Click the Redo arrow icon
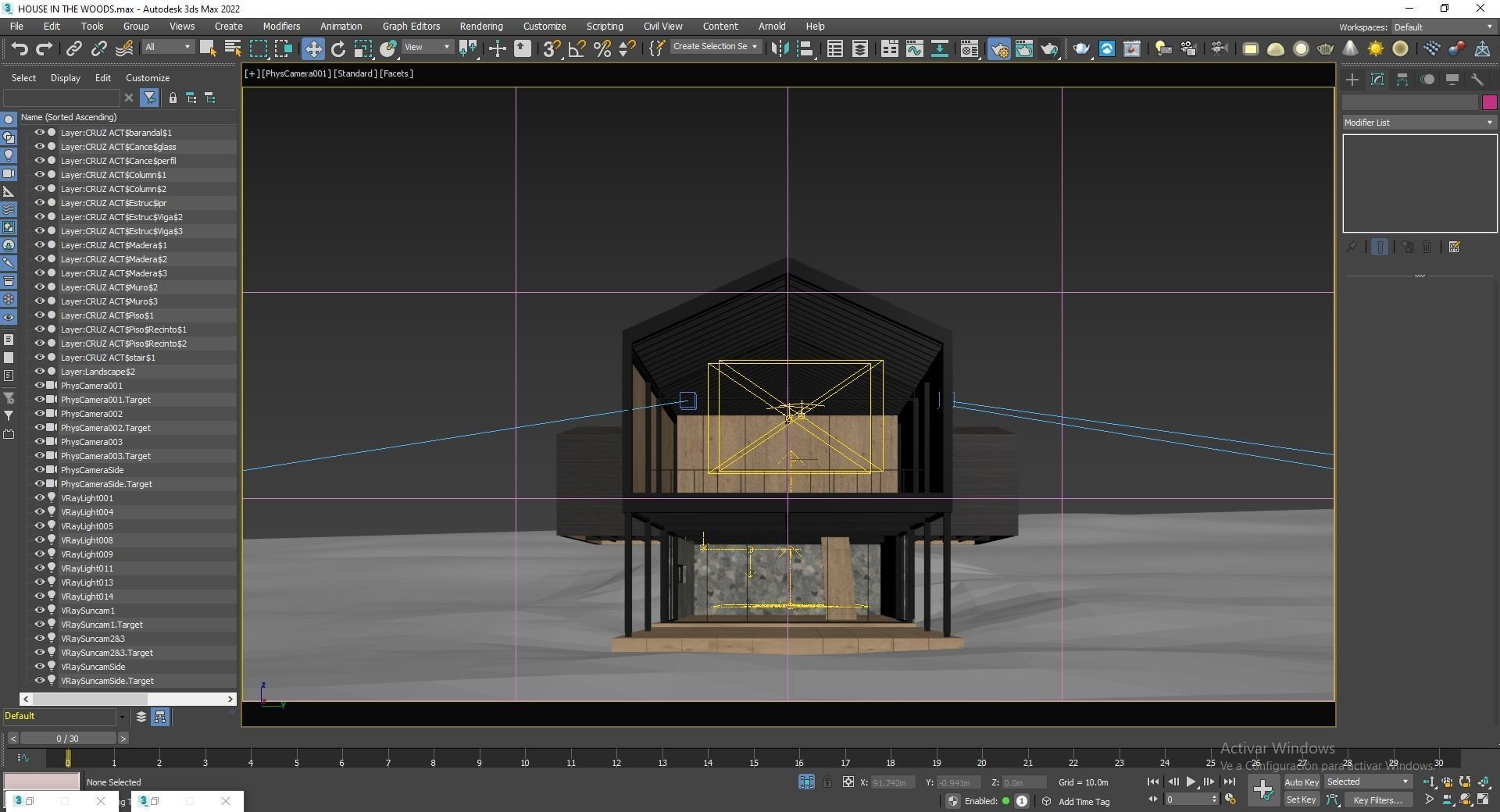The image size is (1500, 812). point(45,48)
